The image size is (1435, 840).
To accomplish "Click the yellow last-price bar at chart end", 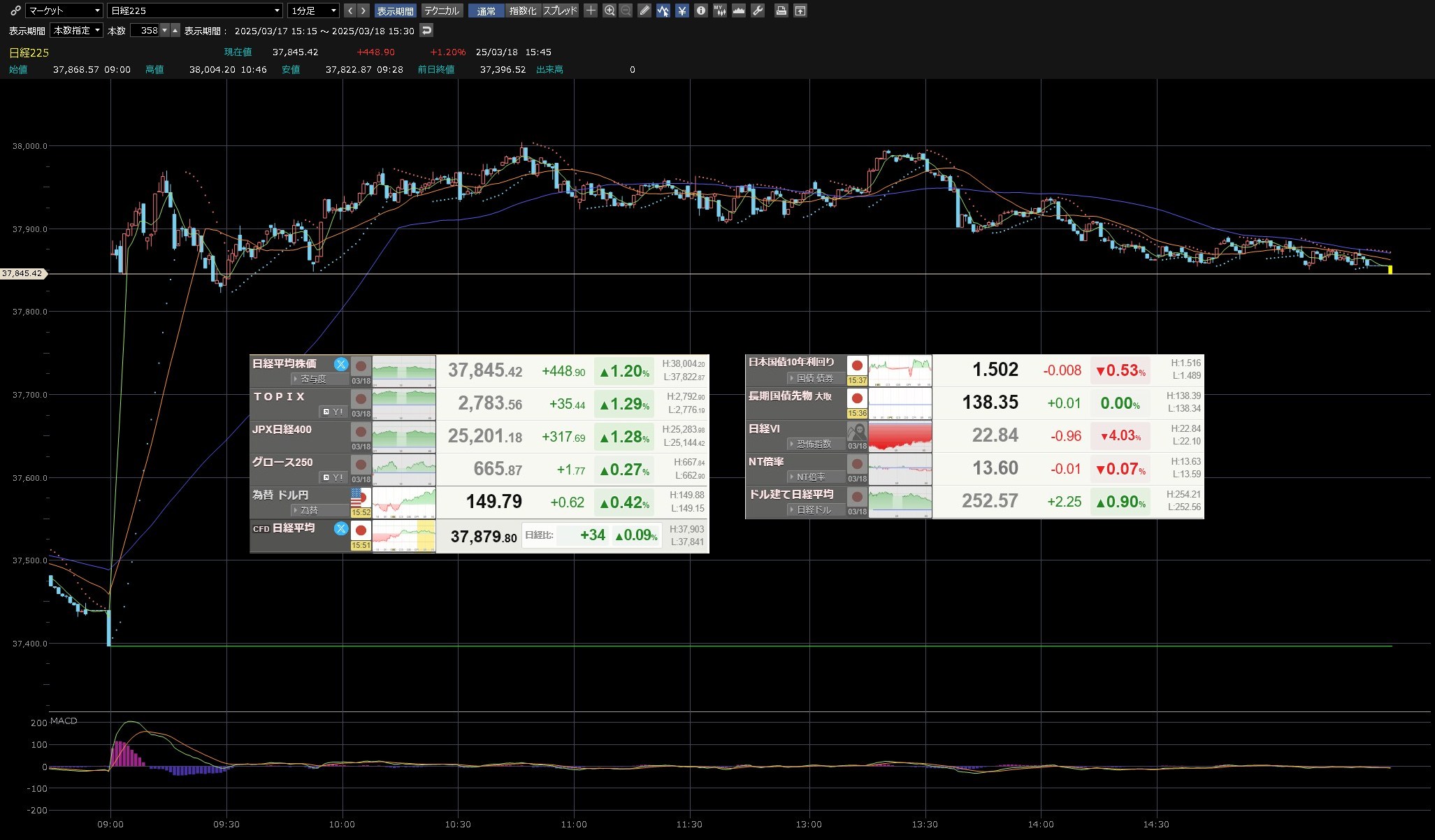I will coord(1390,270).
